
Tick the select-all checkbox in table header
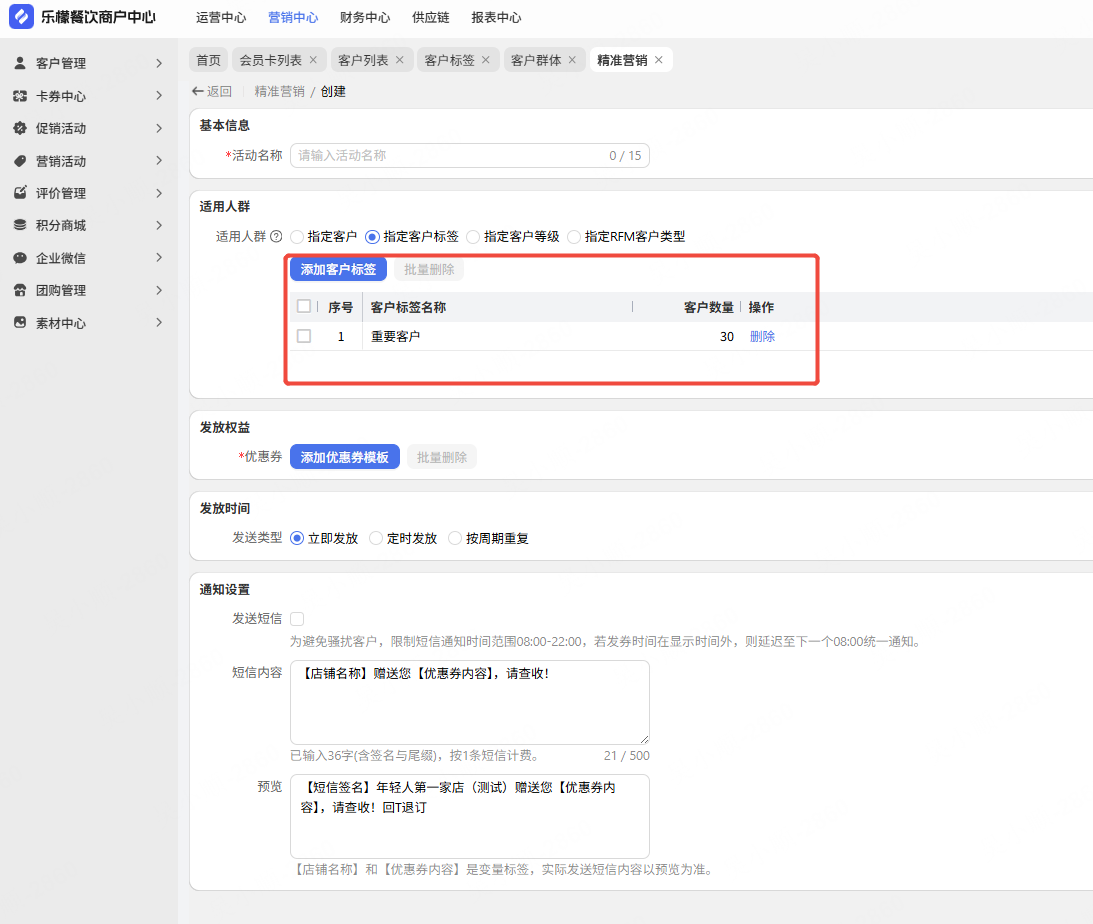(x=304, y=307)
